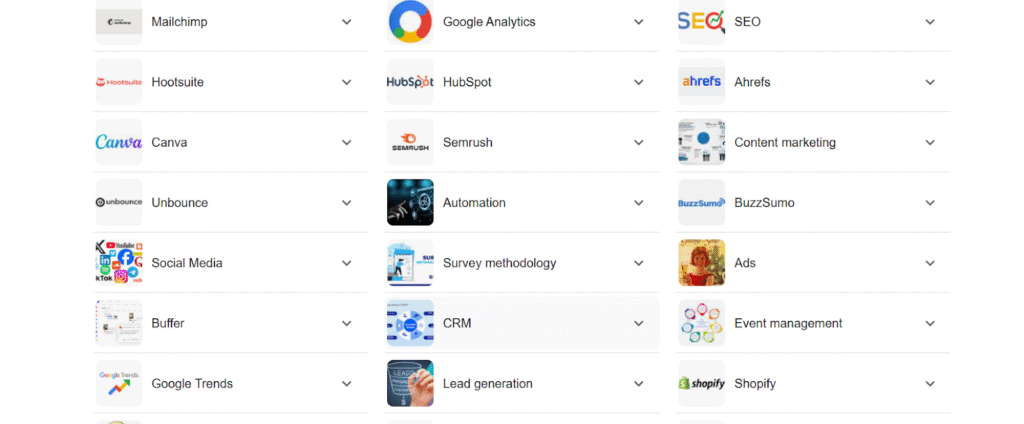This screenshot has height=424, width=1024.
Task: Open the Lead generation label
Action: [x=487, y=383]
